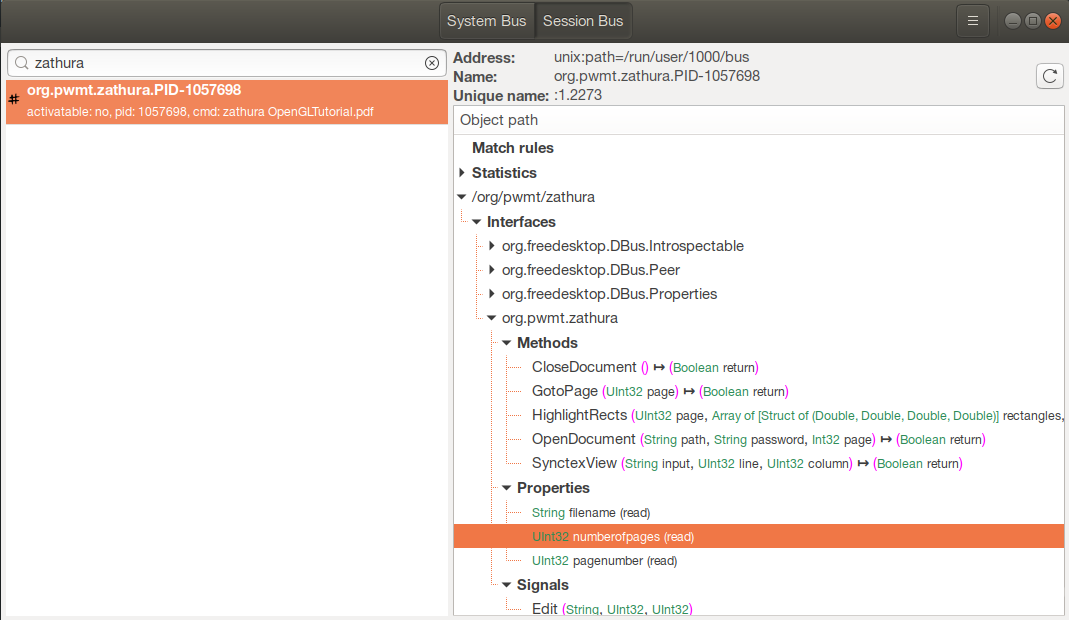Click the unix:path=/run/user/1000/bus address text
The height and width of the screenshot is (620, 1069).
click(651, 57)
